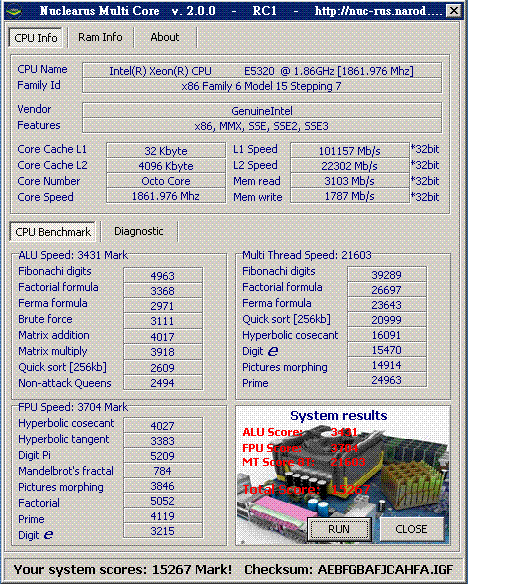Click FPU Pictures morphing score 3846
Screen dimensions: 512x584
point(163,486)
